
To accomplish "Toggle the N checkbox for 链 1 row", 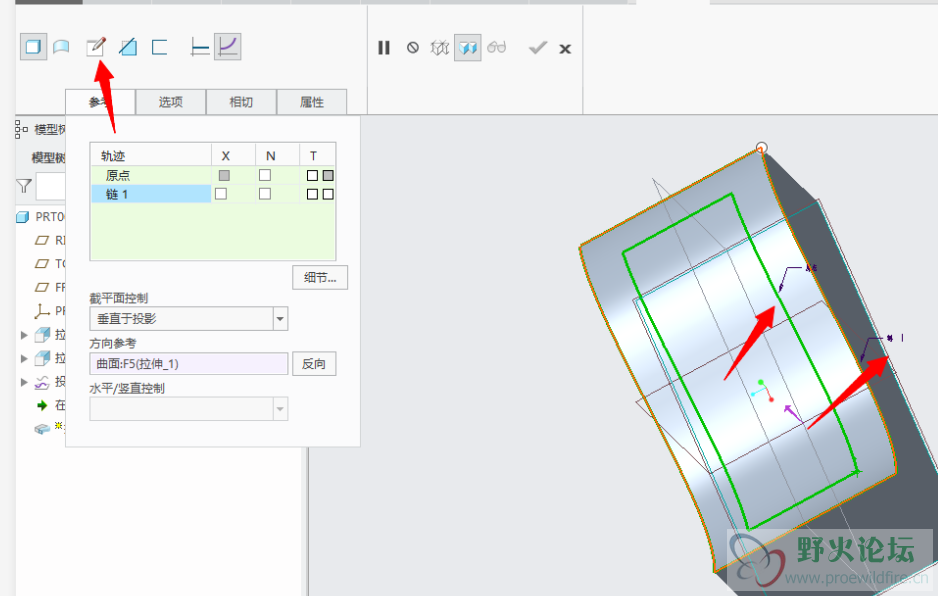I will click(265, 193).
